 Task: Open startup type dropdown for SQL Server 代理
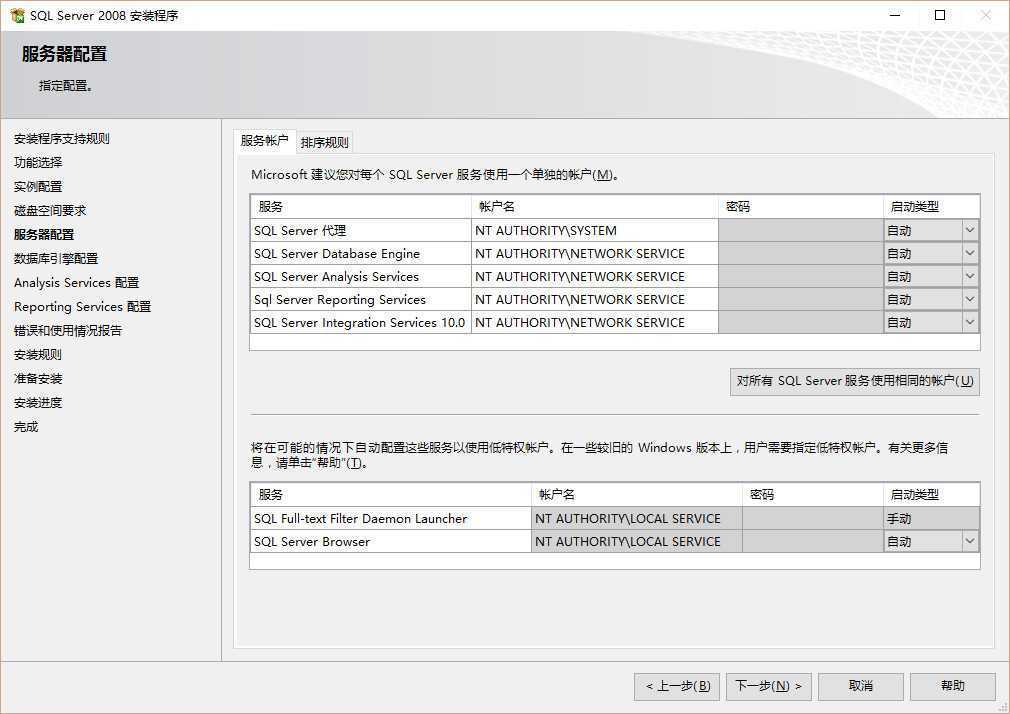(x=969, y=230)
